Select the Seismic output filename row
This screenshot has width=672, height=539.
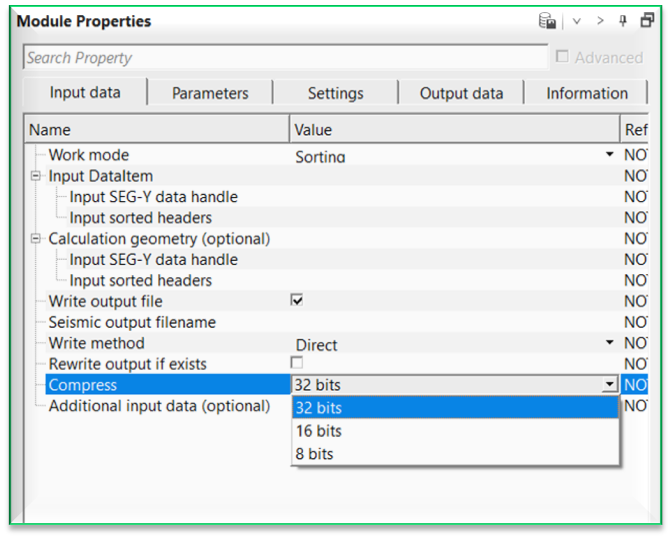(x=132, y=322)
